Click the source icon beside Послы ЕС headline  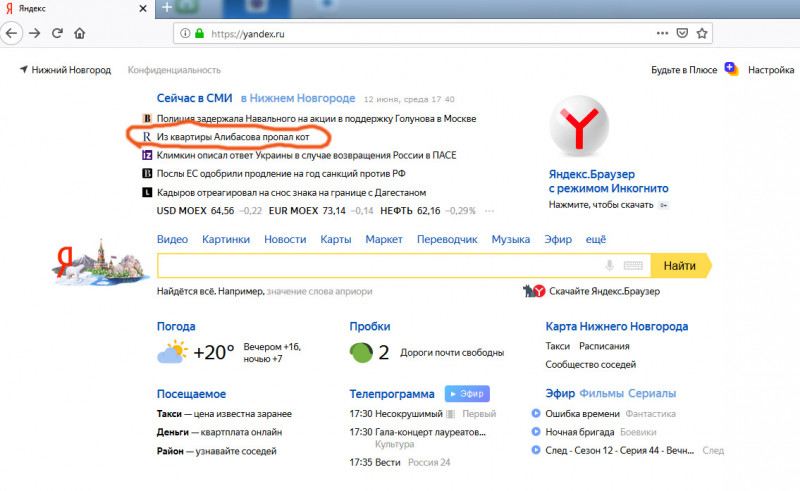(147, 174)
